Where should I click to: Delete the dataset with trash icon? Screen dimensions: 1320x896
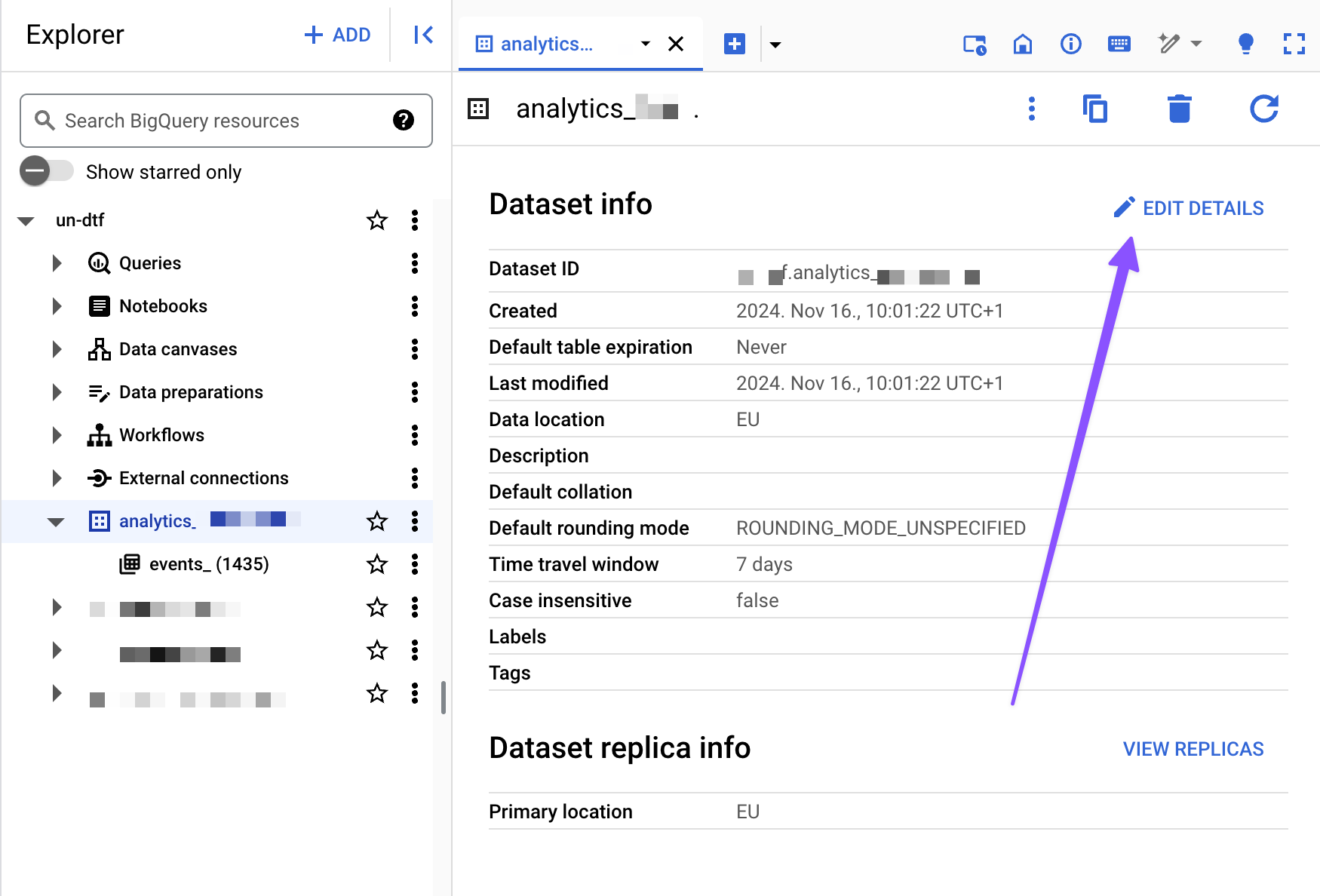coord(1180,109)
